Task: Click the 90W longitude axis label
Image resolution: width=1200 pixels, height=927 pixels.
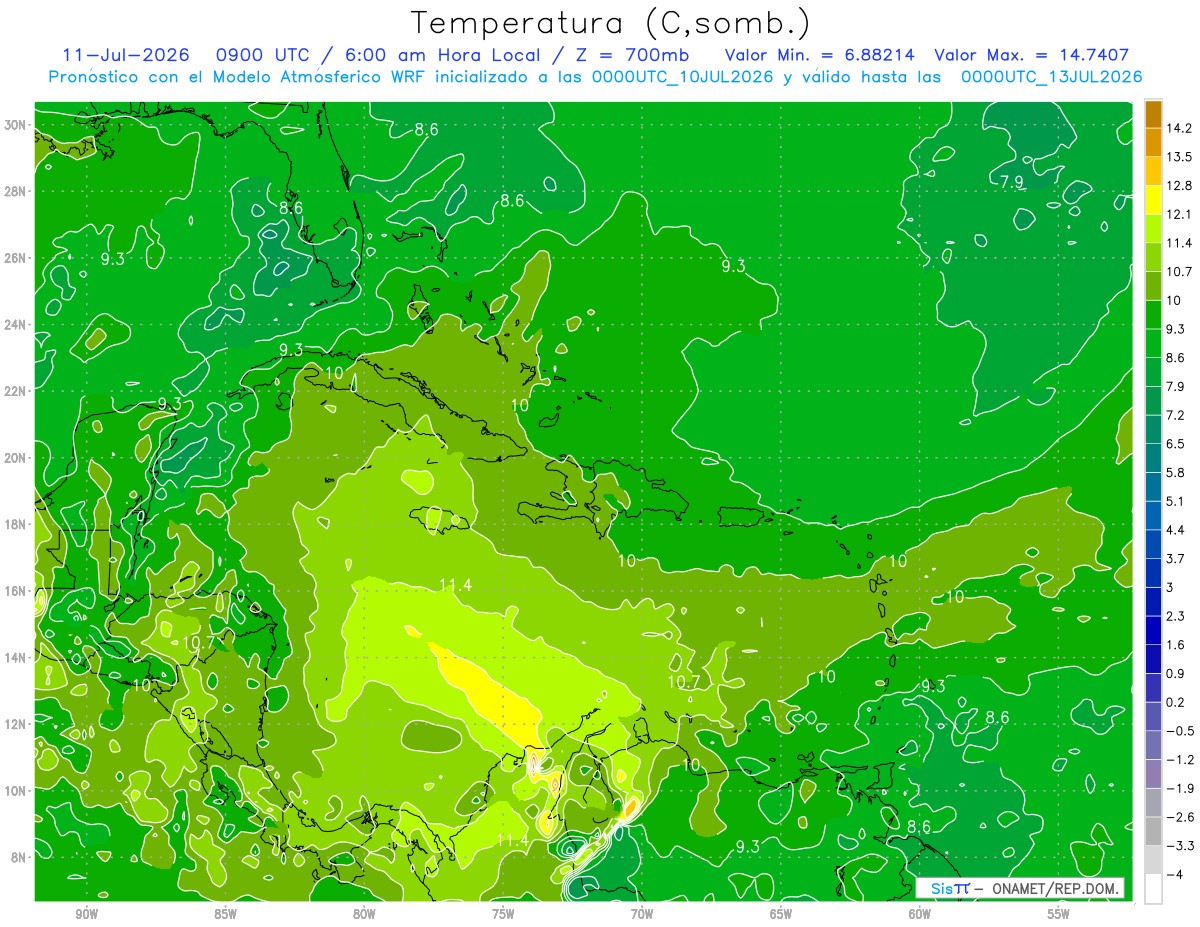Action: pyautogui.click(x=86, y=914)
